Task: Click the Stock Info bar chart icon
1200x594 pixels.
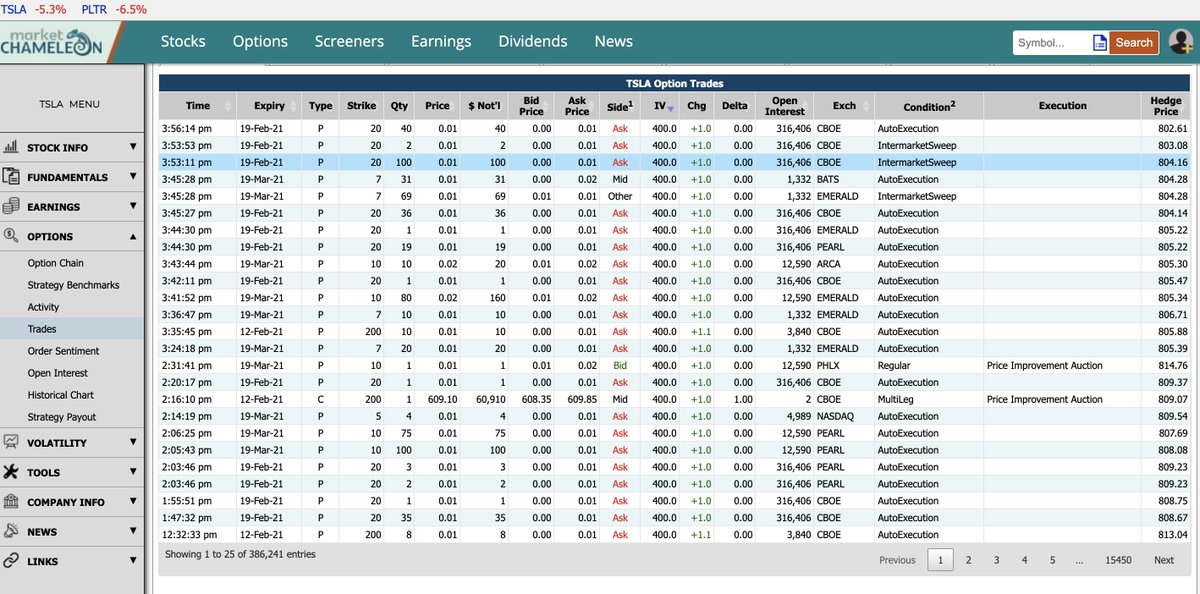Action: [x=11, y=147]
